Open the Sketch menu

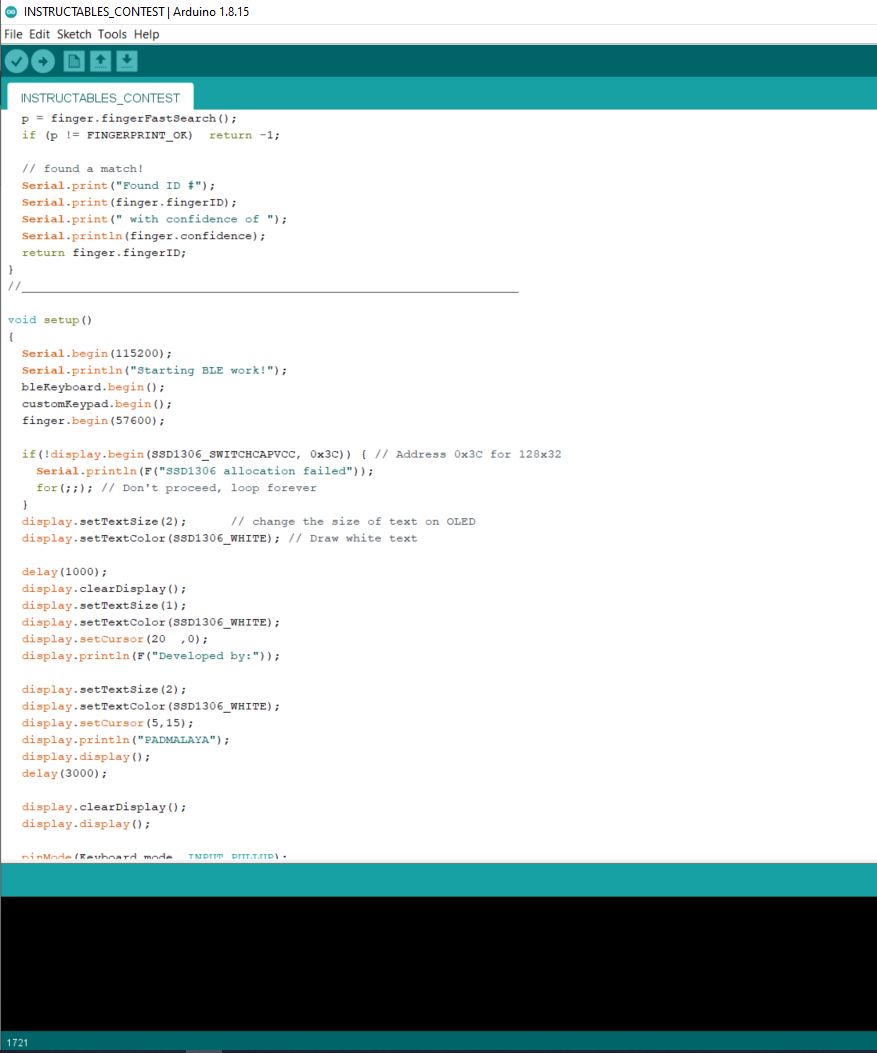click(x=74, y=34)
